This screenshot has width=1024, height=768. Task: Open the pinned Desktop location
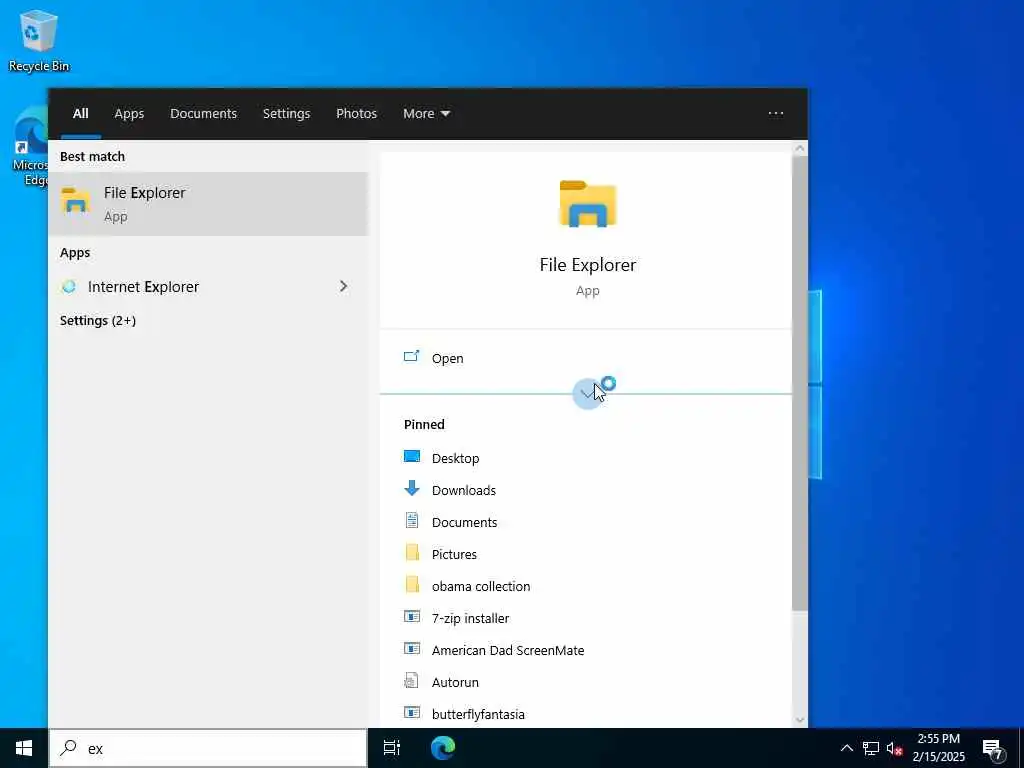coord(455,458)
